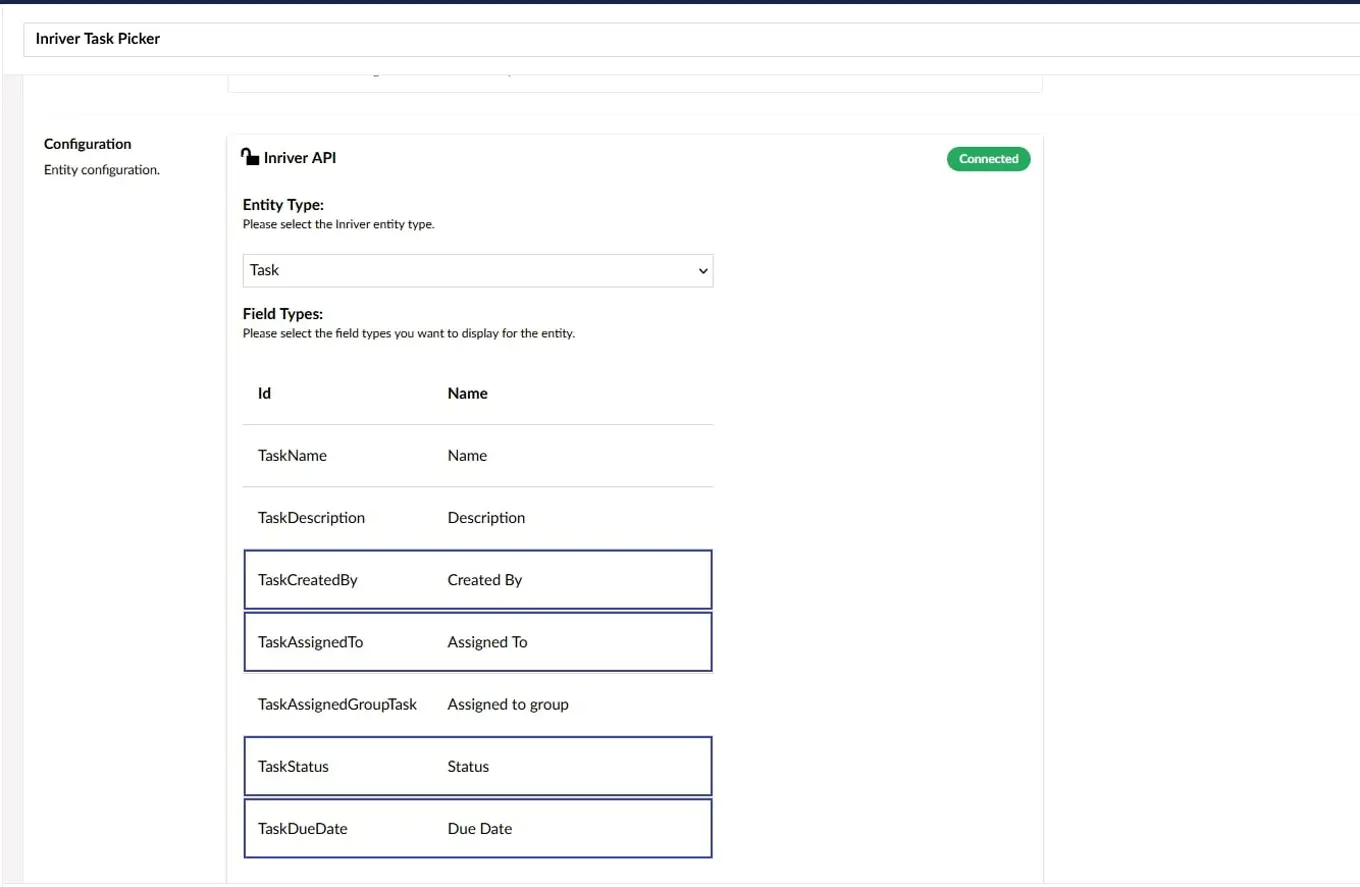The image size is (1360, 887).
Task: Click the green Connected status badge
Action: tap(988, 159)
